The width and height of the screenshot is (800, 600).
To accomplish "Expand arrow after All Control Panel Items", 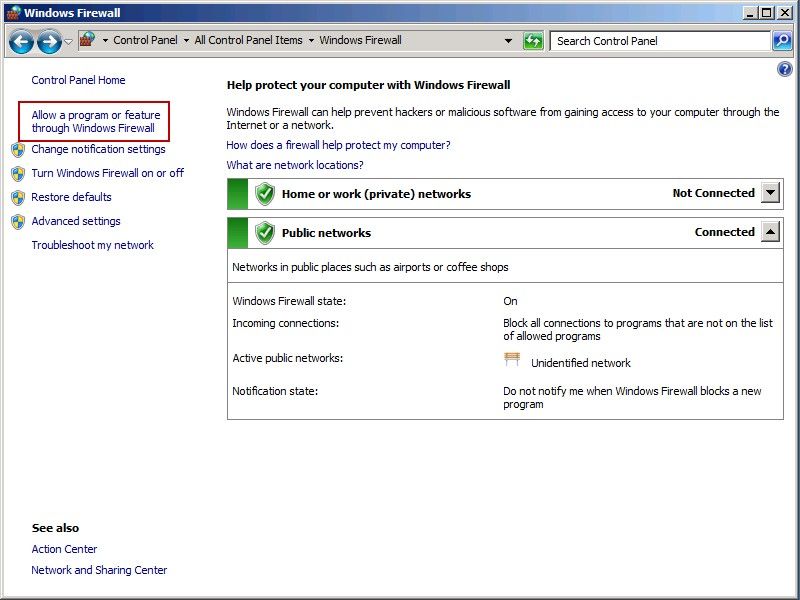I will point(311,40).
